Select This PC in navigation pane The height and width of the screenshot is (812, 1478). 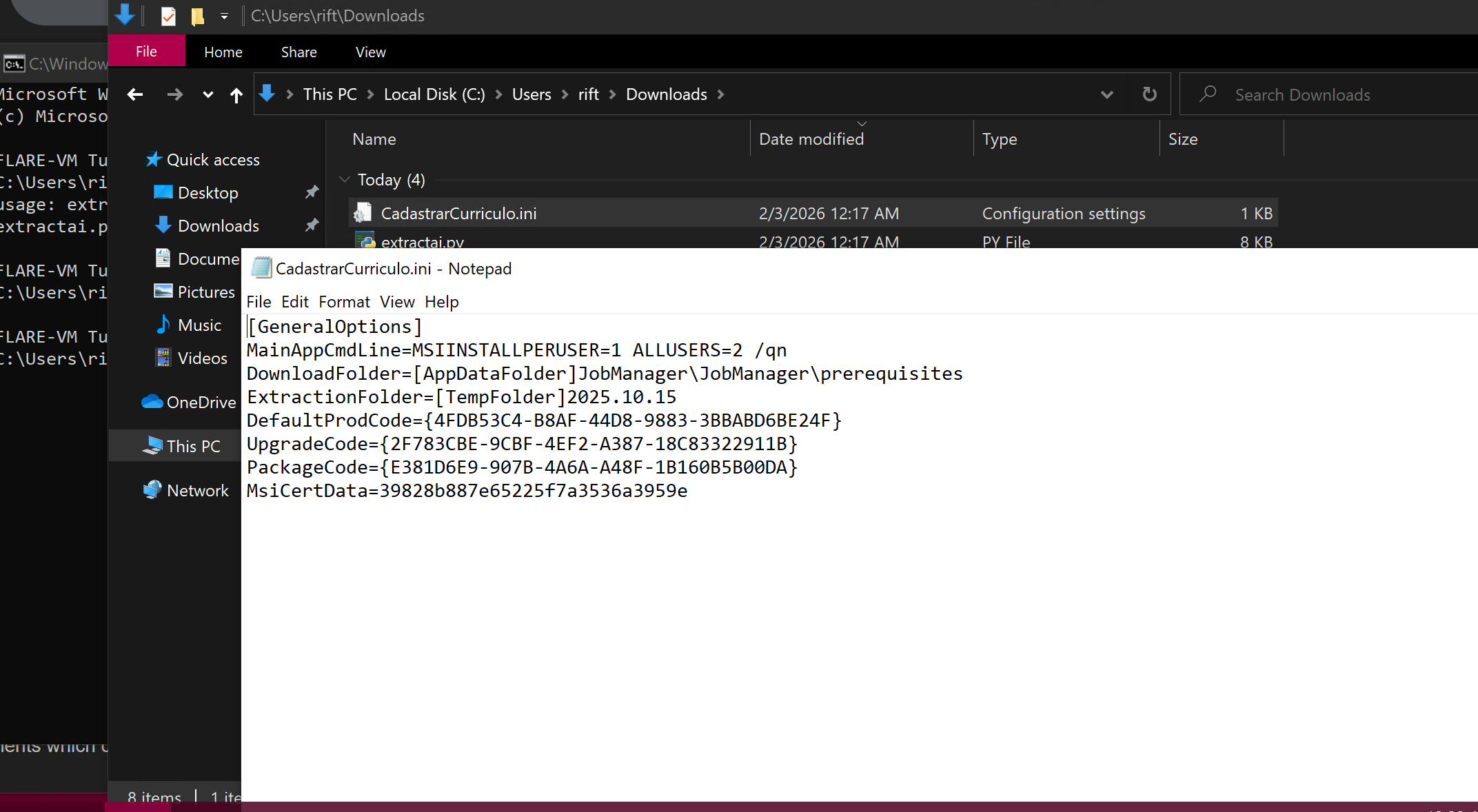click(x=193, y=447)
